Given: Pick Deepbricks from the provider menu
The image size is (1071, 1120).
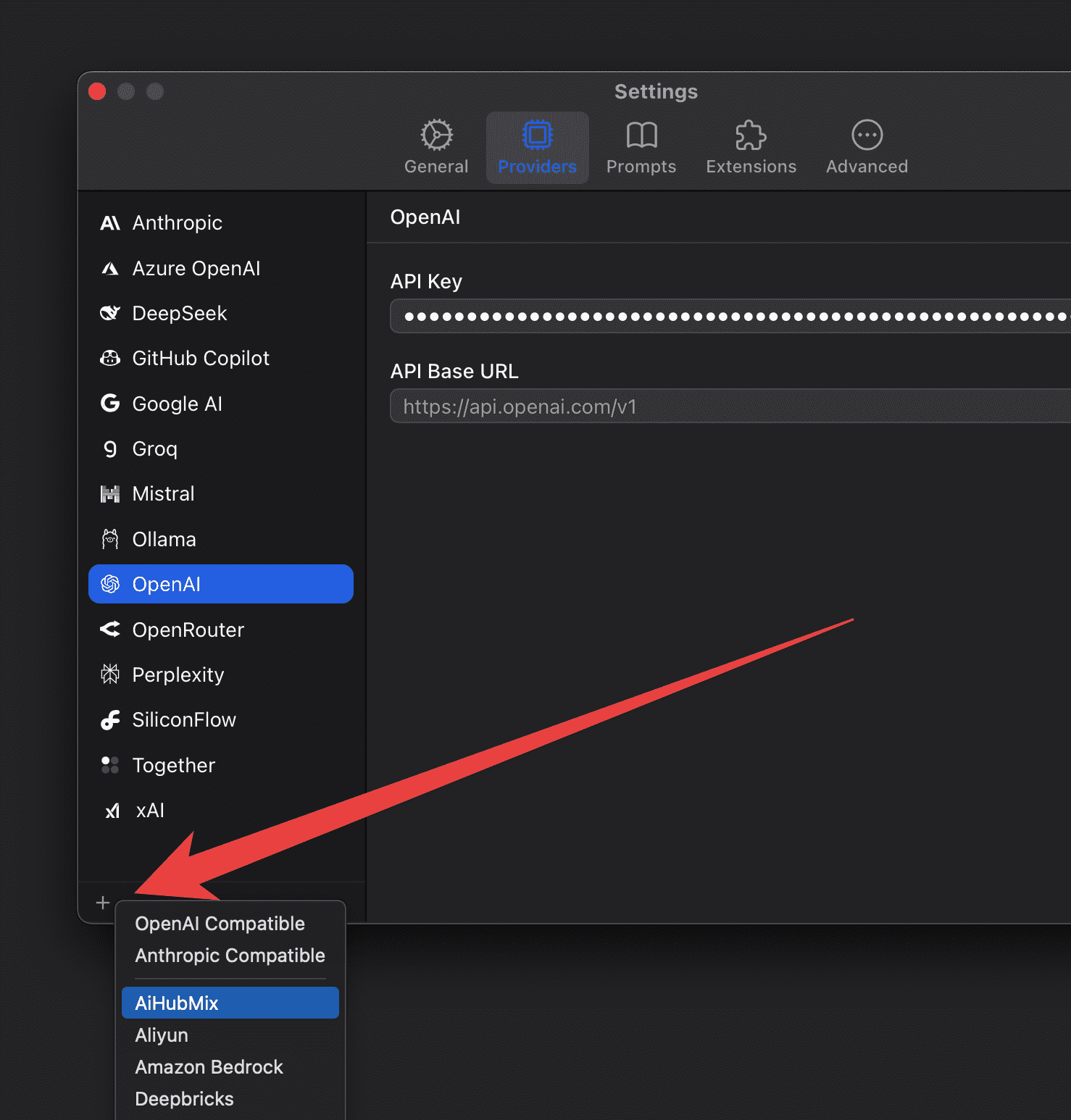Looking at the screenshot, I should tap(230, 1099).
